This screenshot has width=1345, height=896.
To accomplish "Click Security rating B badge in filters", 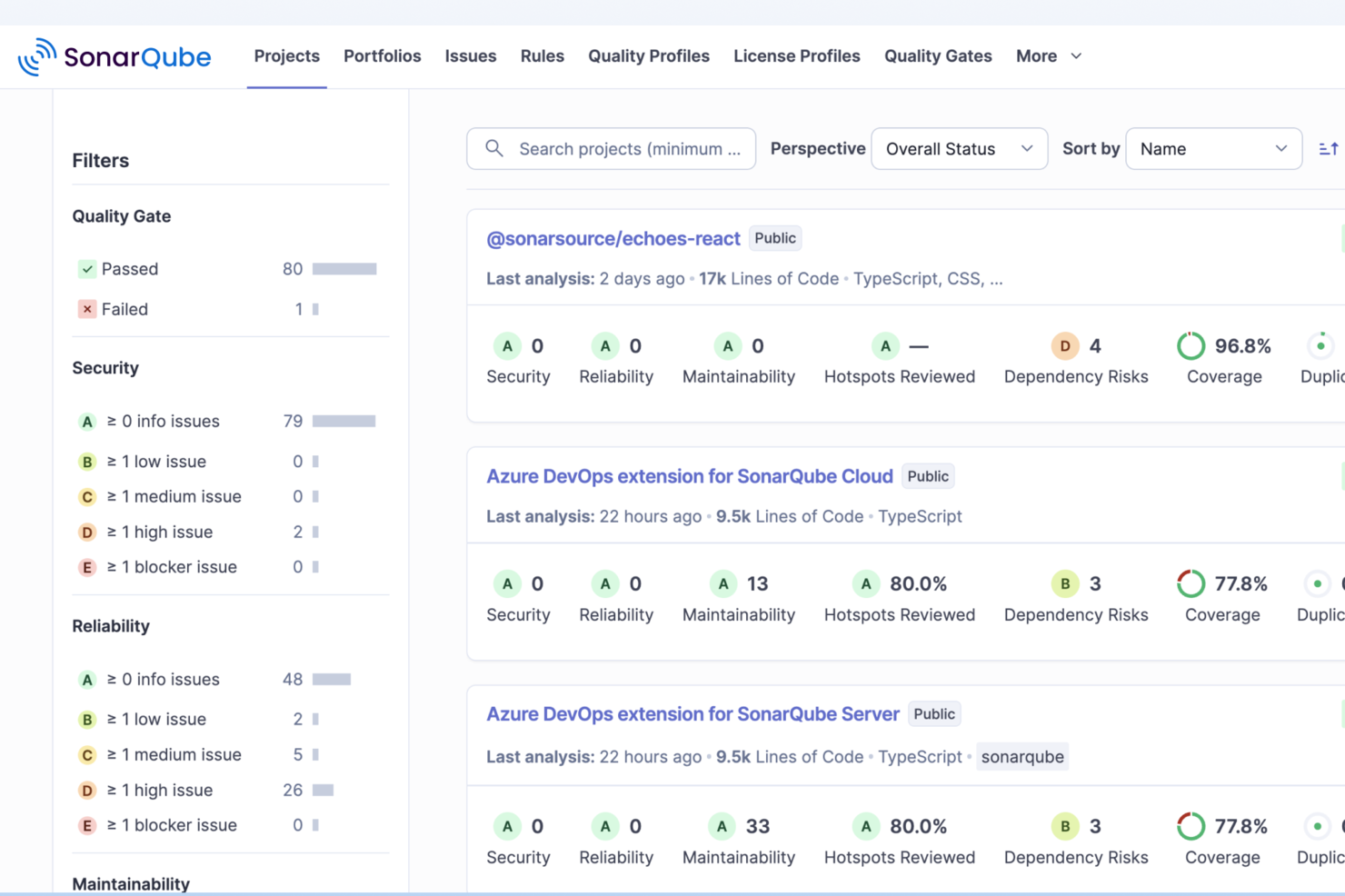I will click(87, 462).
